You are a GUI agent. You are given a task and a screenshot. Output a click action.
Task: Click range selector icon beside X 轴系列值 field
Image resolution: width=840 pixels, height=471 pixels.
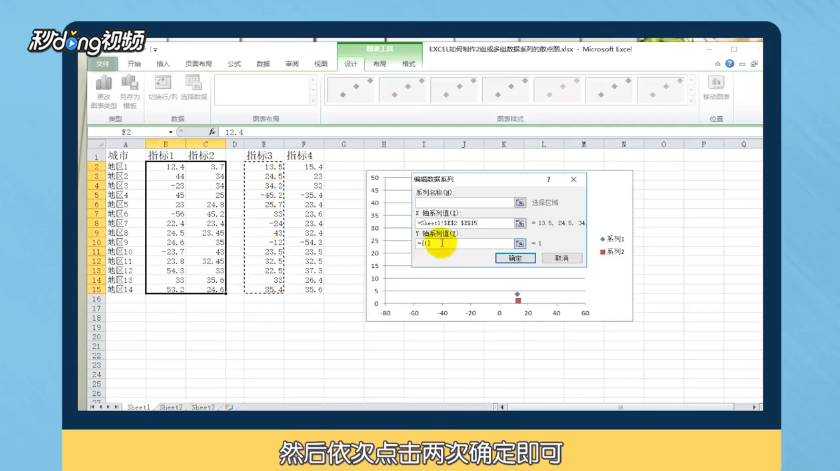click(x=520, y=223)
